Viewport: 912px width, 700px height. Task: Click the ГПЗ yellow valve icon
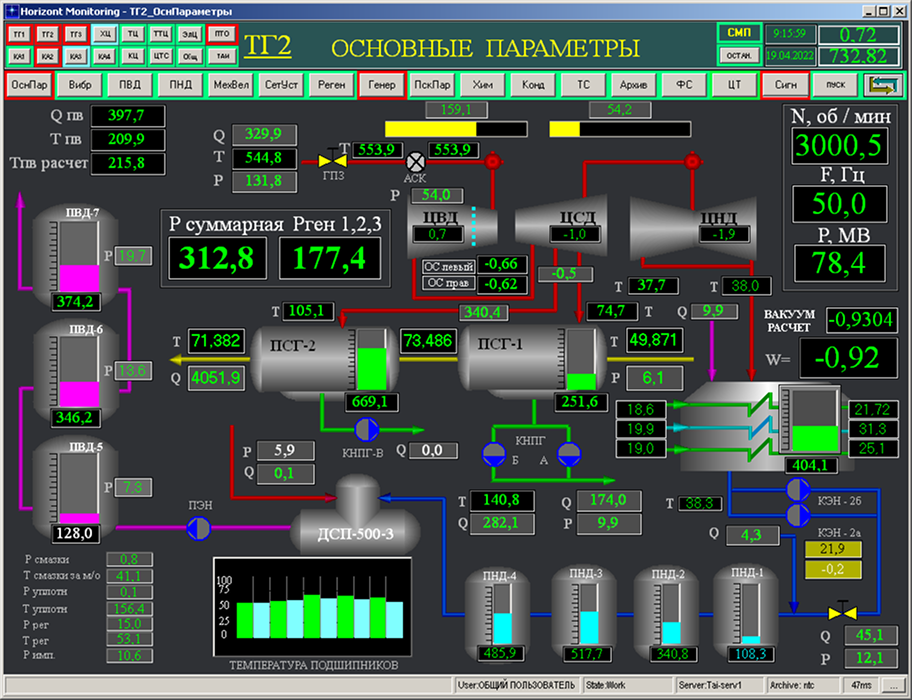point(327,159)
